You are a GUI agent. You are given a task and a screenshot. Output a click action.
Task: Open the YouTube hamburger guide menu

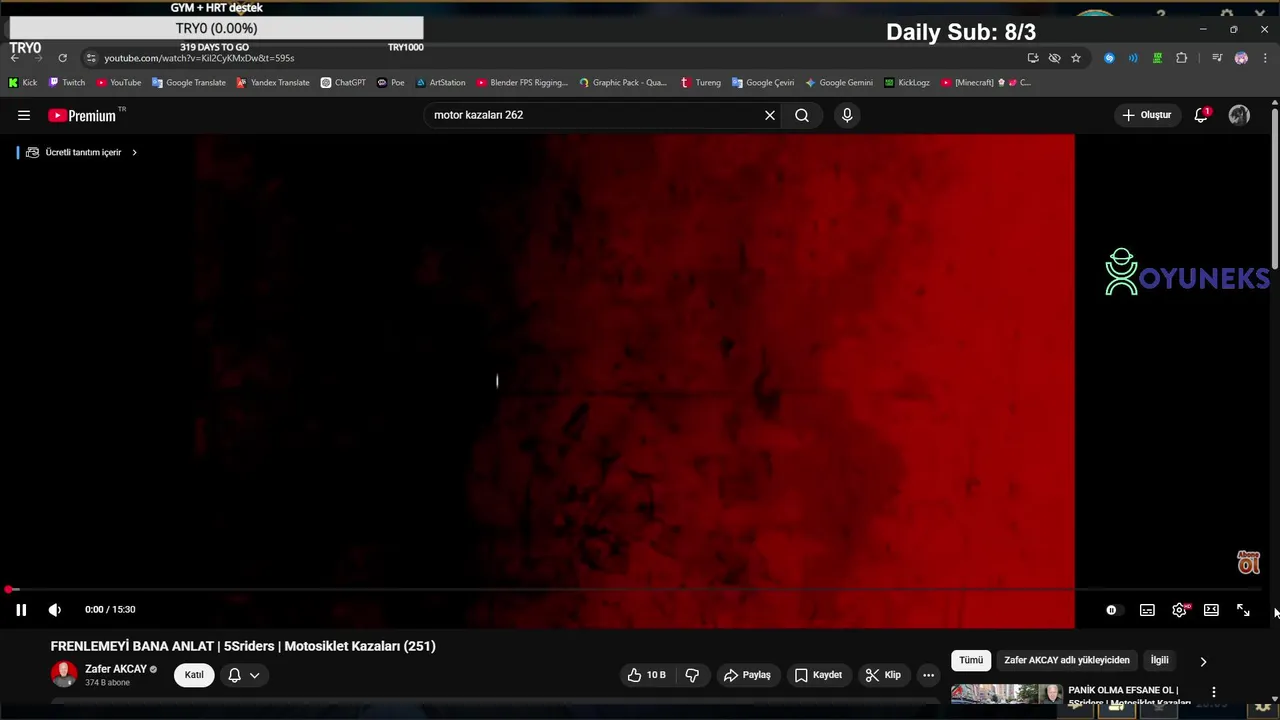[x=24, y=115]
